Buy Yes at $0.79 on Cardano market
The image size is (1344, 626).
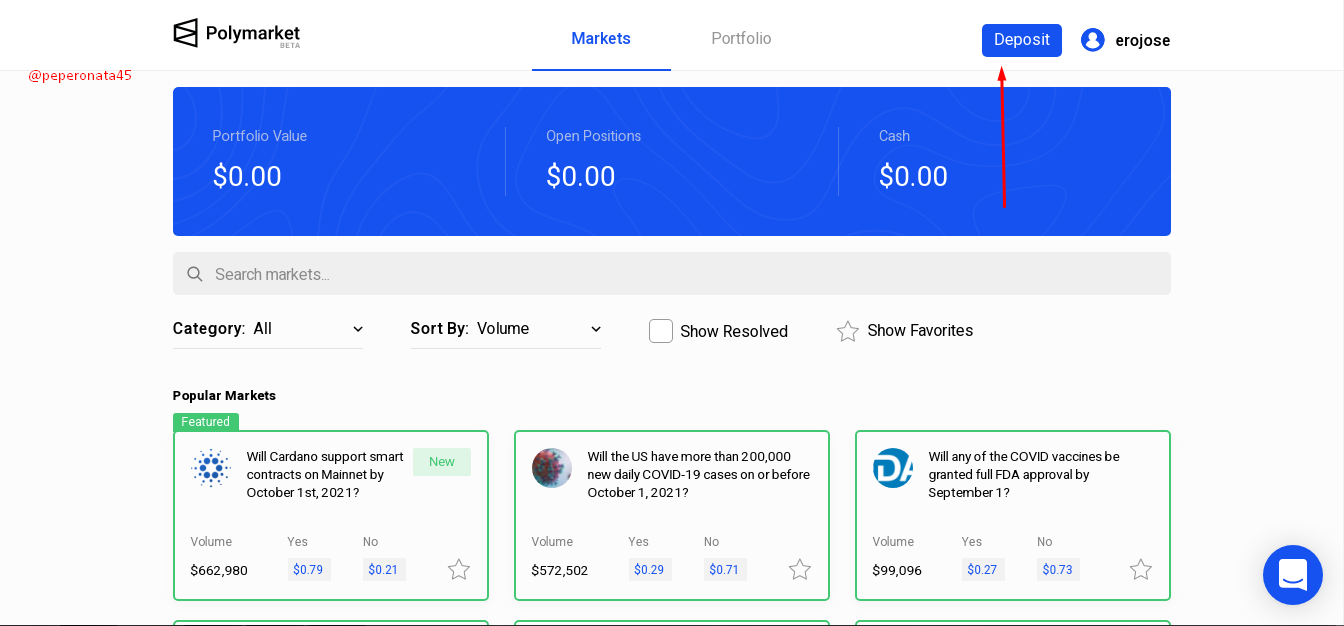pyautogui.click(x=309, y=570)
